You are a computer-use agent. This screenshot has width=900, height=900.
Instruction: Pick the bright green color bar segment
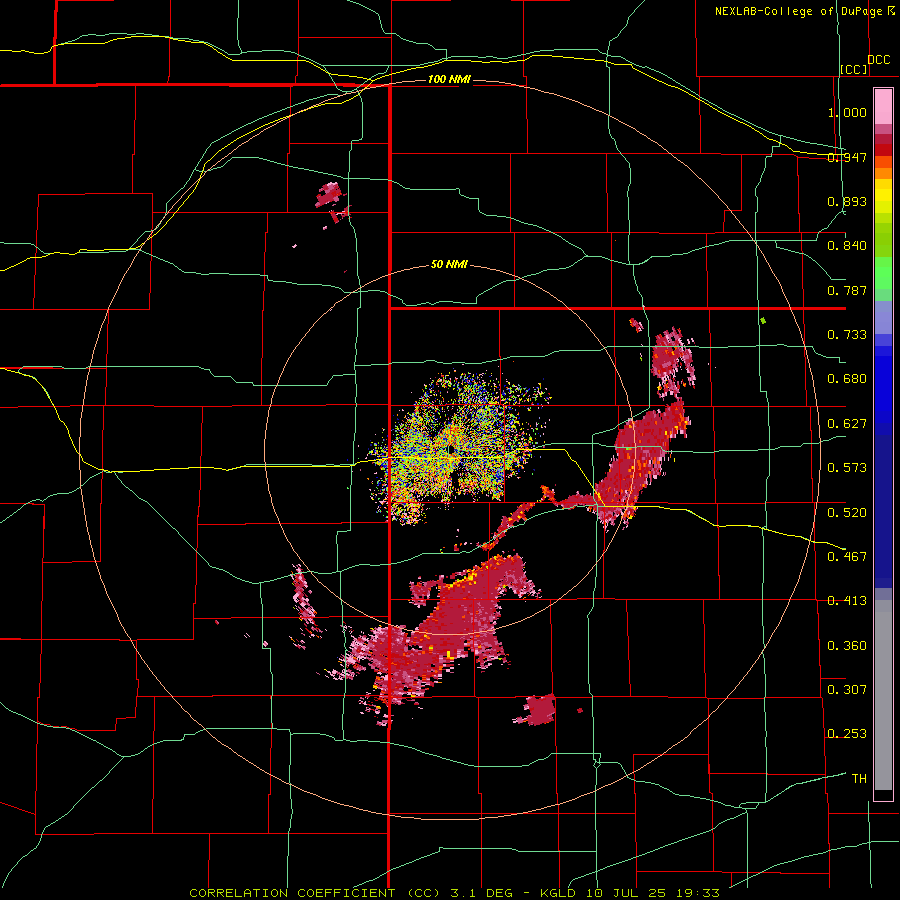pyautogui.click(x=883, y=273)
